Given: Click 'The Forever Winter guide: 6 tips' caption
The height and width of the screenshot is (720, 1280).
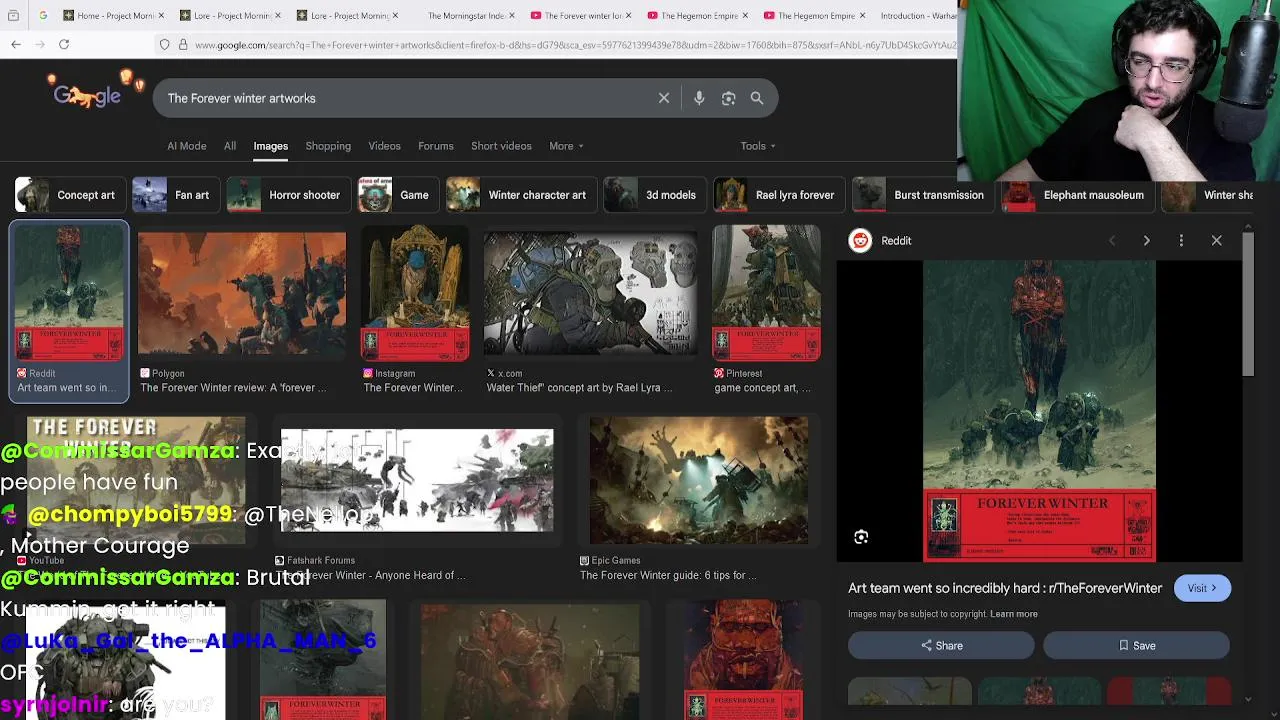Looking at the screenshot, I should tap(668, 575).
